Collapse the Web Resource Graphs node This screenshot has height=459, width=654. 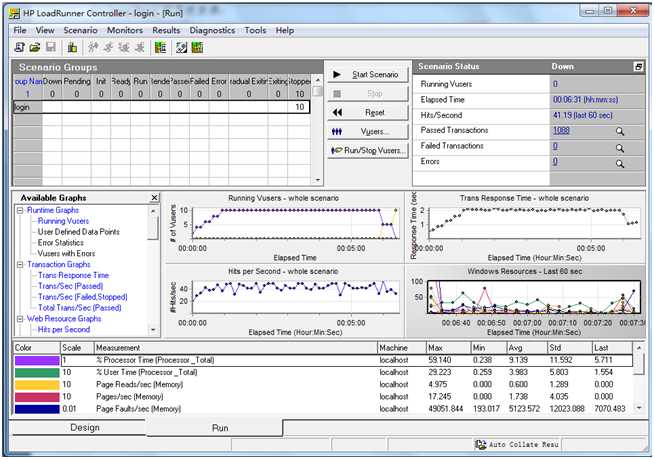click(19, 319)
